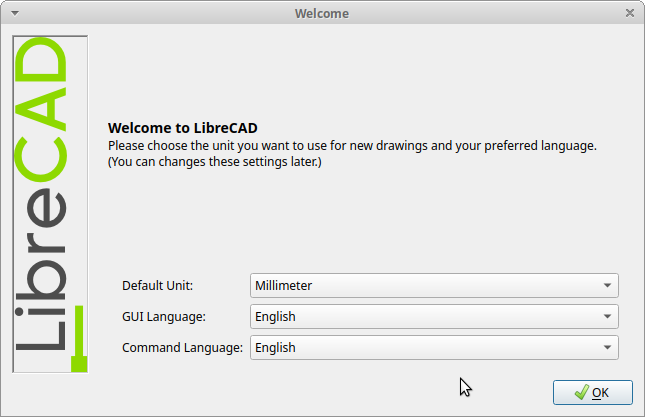Click the English value in Command Language

pos(275,348)
